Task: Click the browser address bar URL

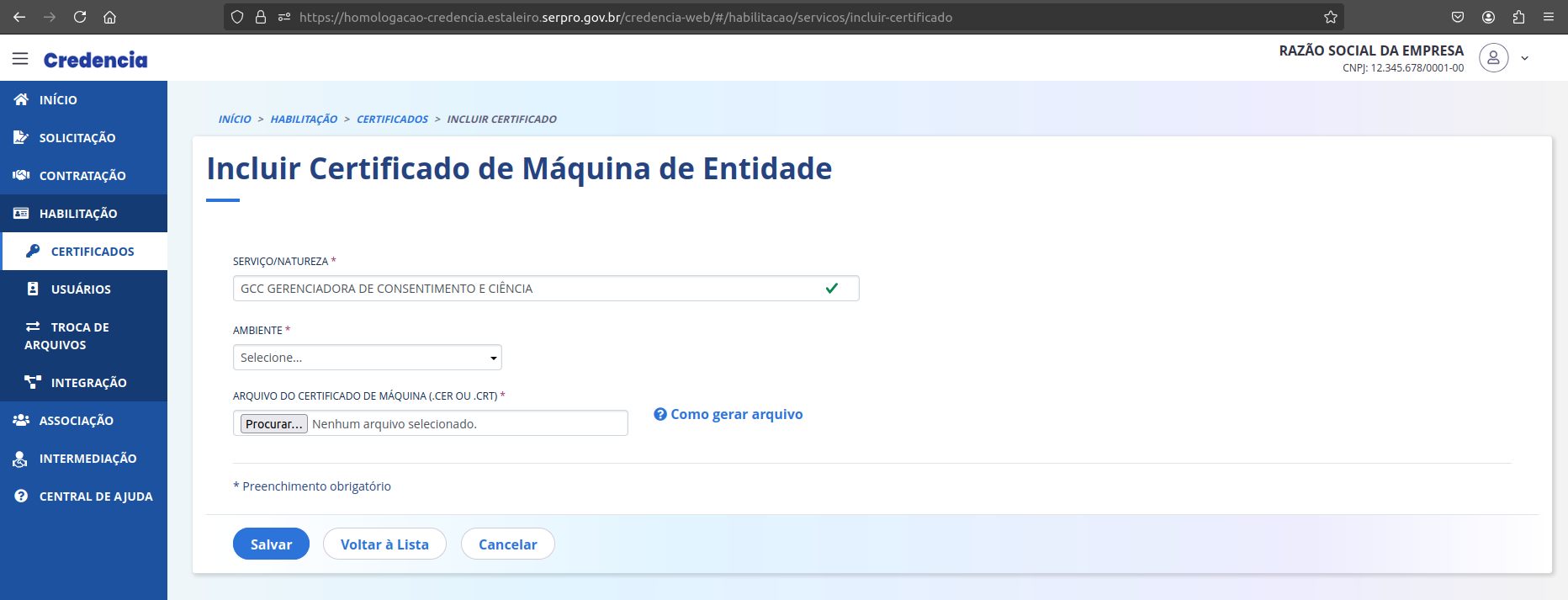Action: pyautogui.click(x=626, y=17)
